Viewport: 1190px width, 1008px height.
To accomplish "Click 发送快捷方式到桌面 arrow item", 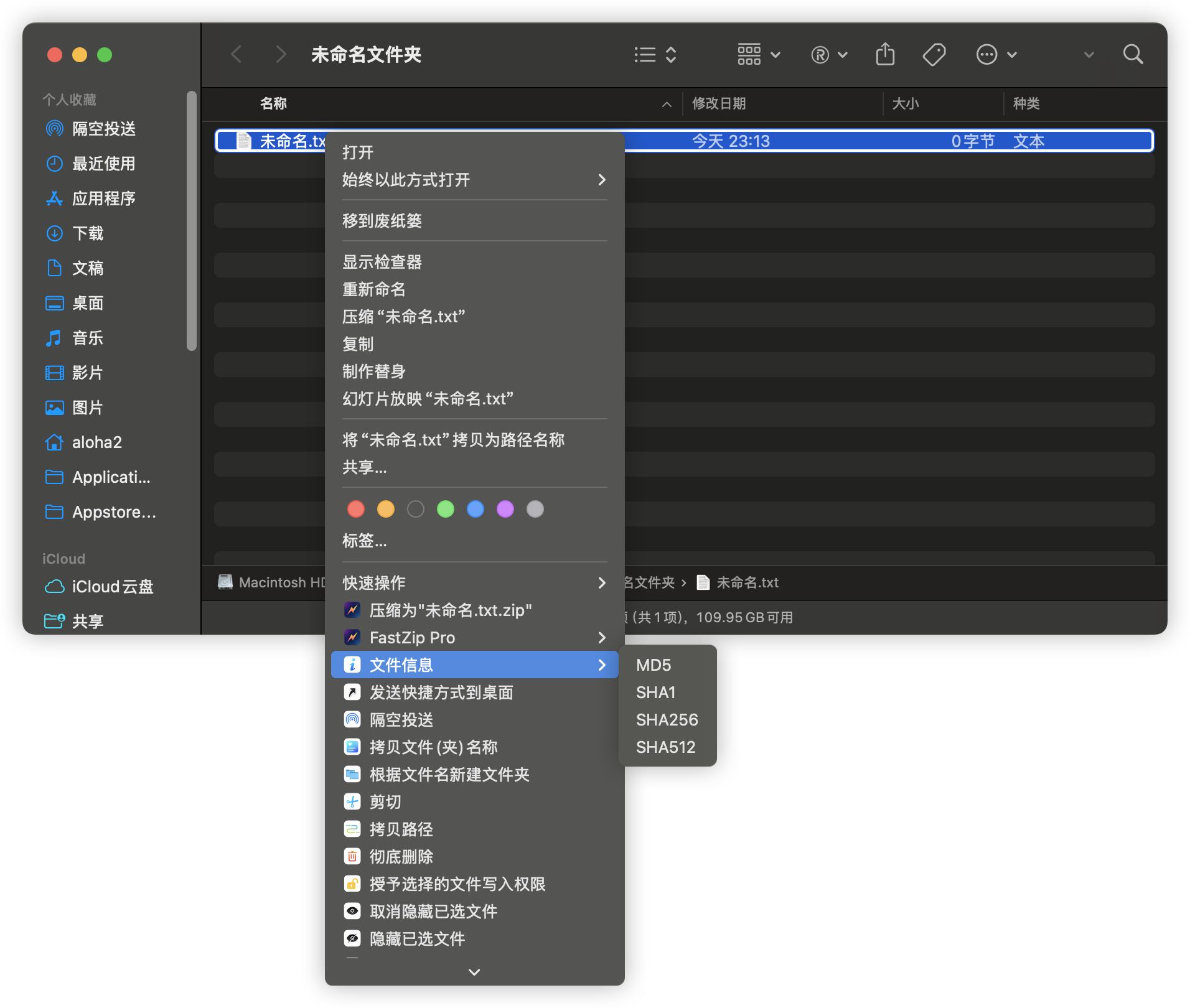I will pyautogui.click(x=441, y=693).
